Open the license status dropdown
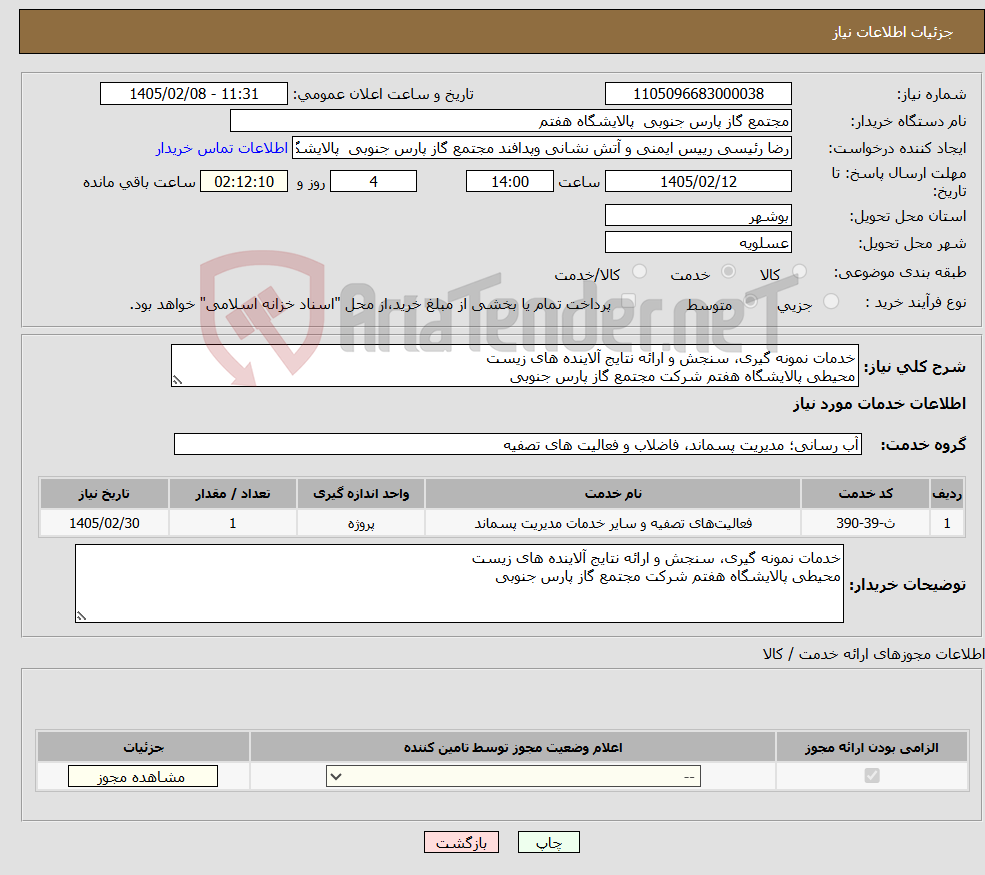 tap(513, 776)
